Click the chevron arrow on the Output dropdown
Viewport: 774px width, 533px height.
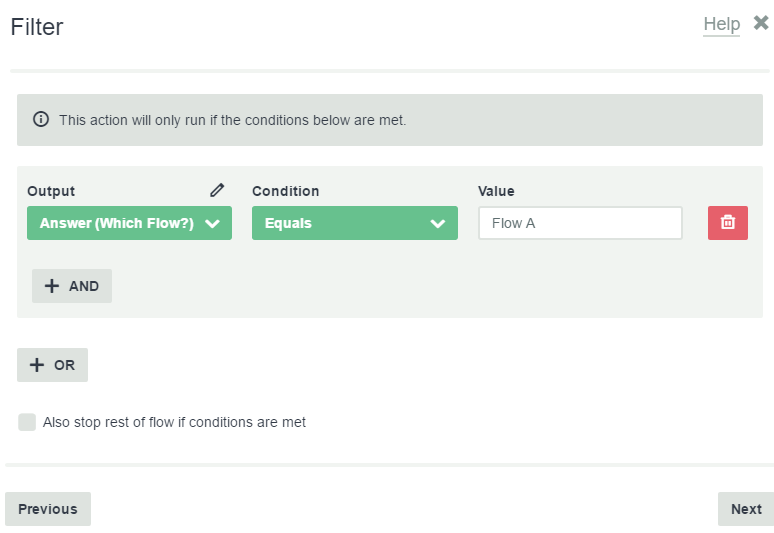click(x=212, y=224)
